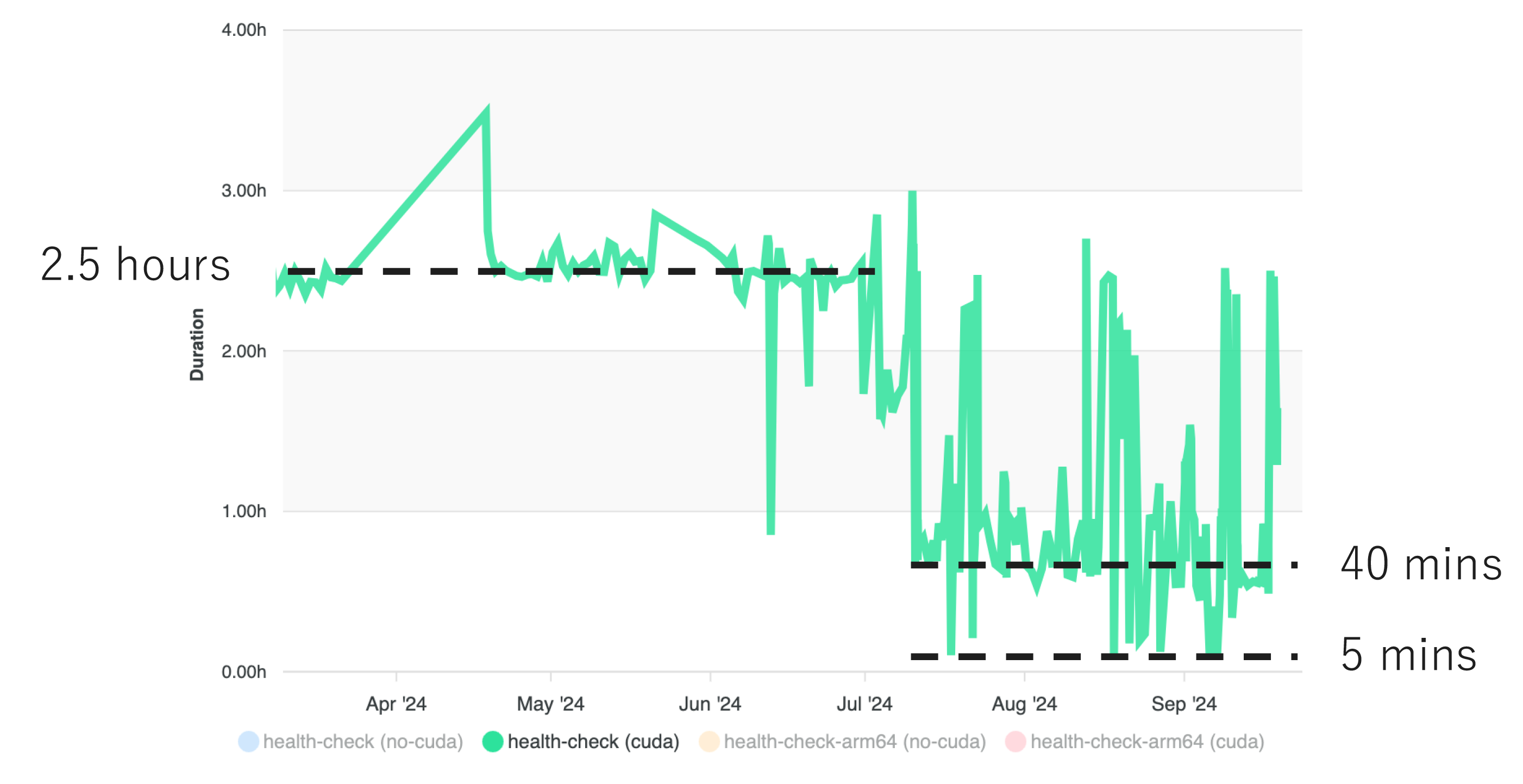The height and width of the screenshot is (784, 1523).
Task: Click the 2.00h y-axis label
Action: pos(243,351)
